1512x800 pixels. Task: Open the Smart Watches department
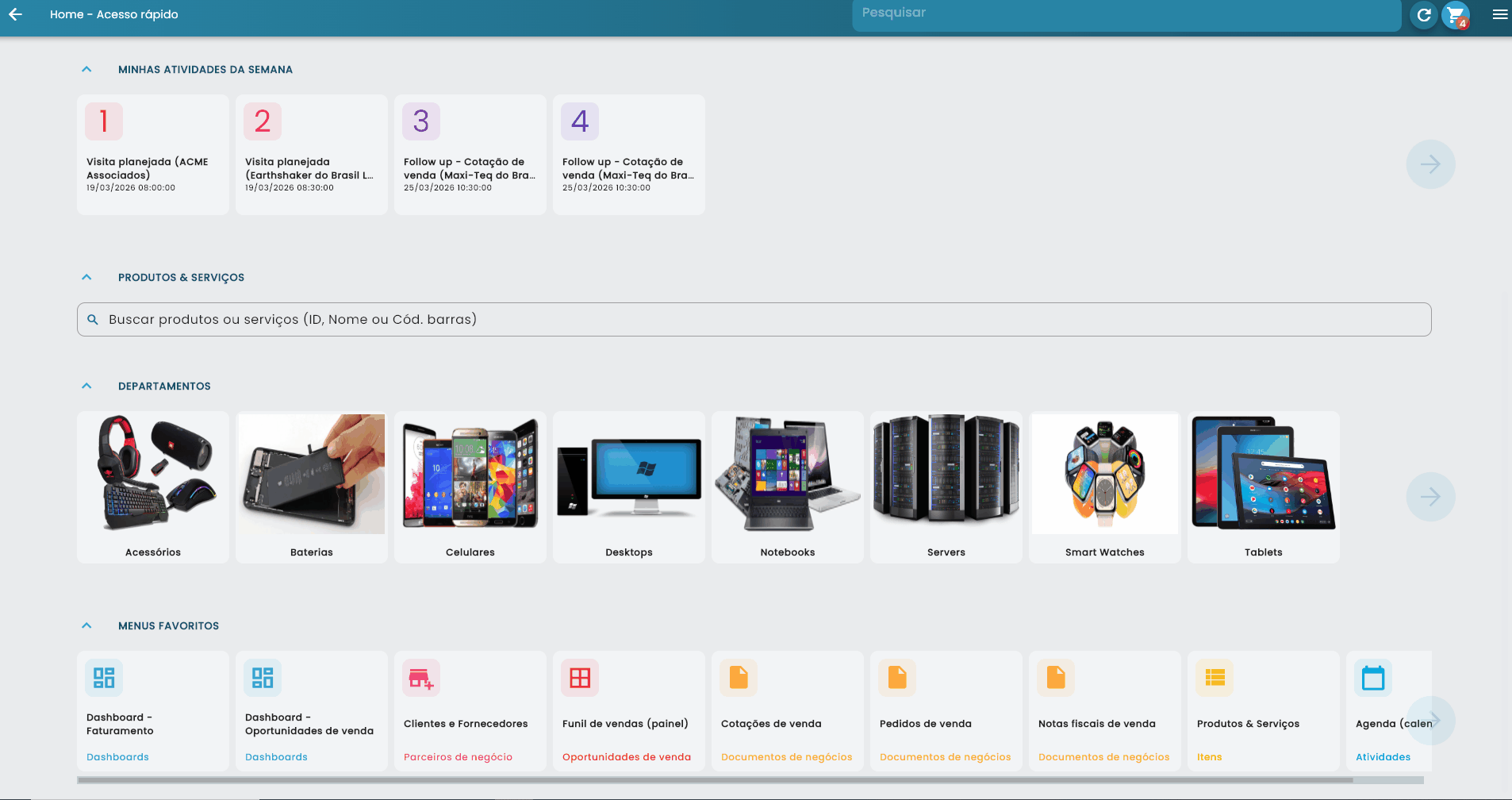click(1105, 487)
